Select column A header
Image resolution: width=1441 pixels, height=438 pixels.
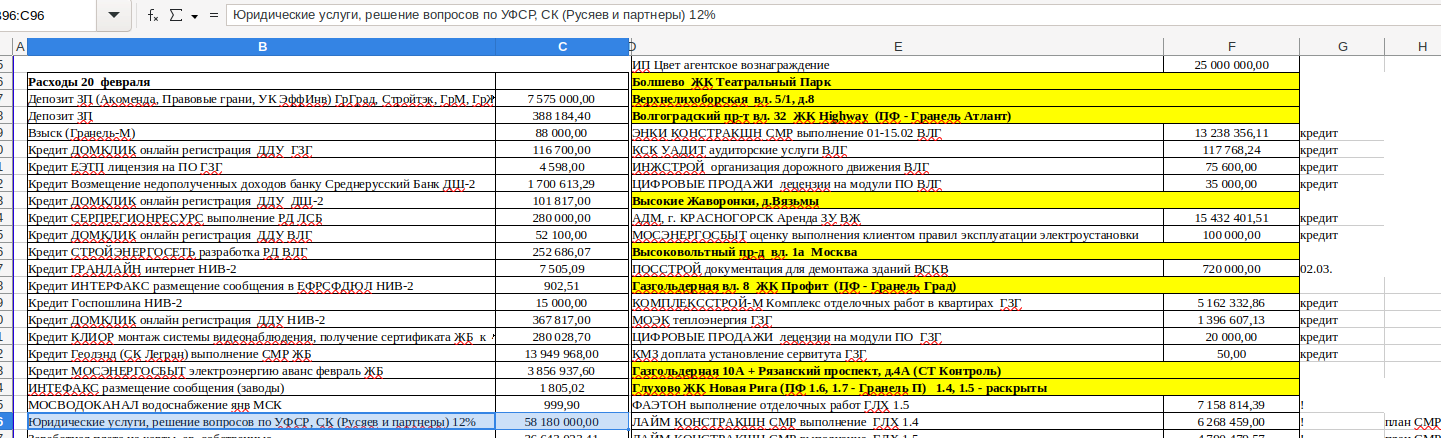click(x=20, y=47)
